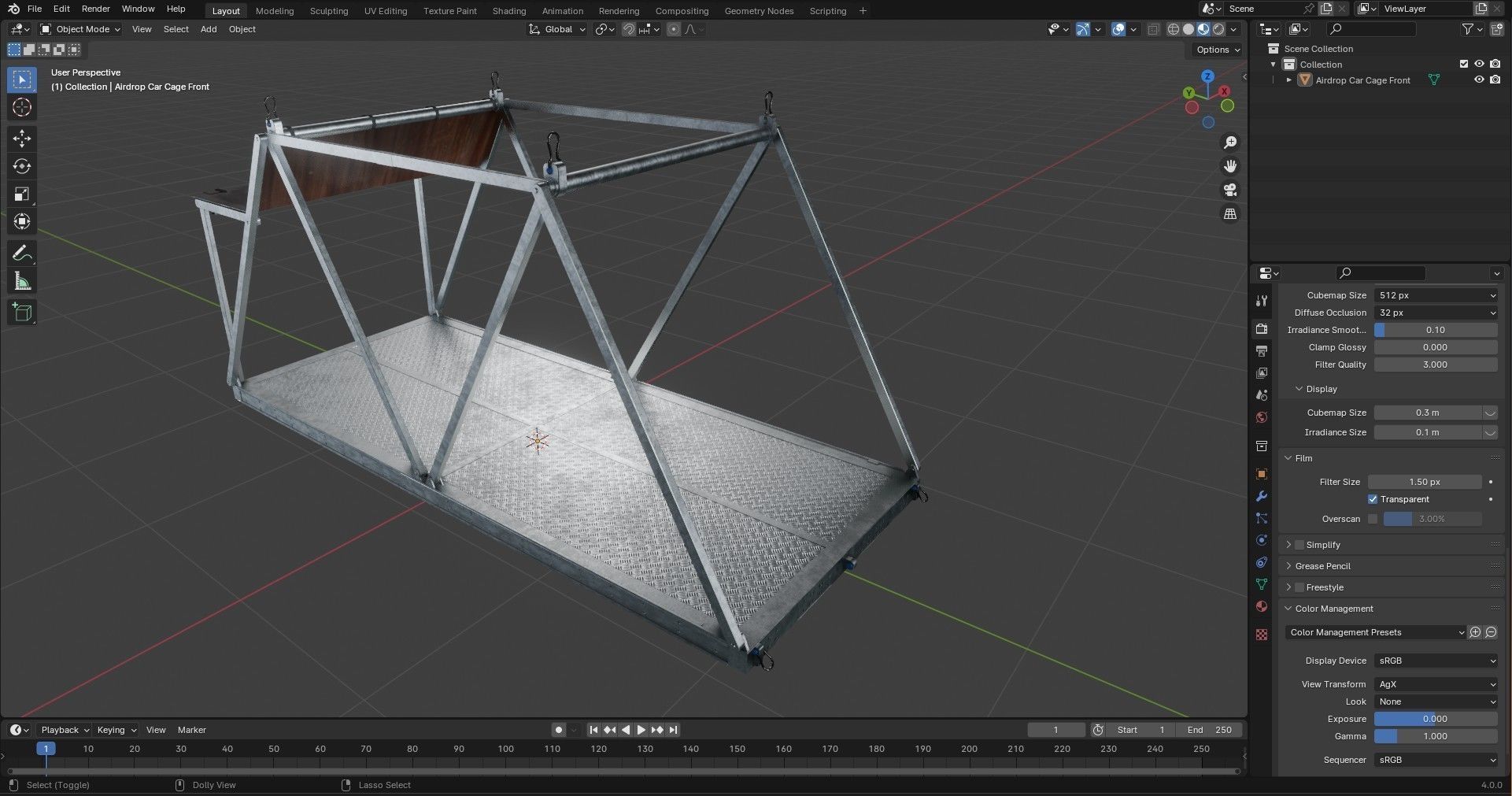Toggle X-ray view in the header
The height and width of the screenshot is (796, 1512).
pyautogui.click(x=1153, y=29)
